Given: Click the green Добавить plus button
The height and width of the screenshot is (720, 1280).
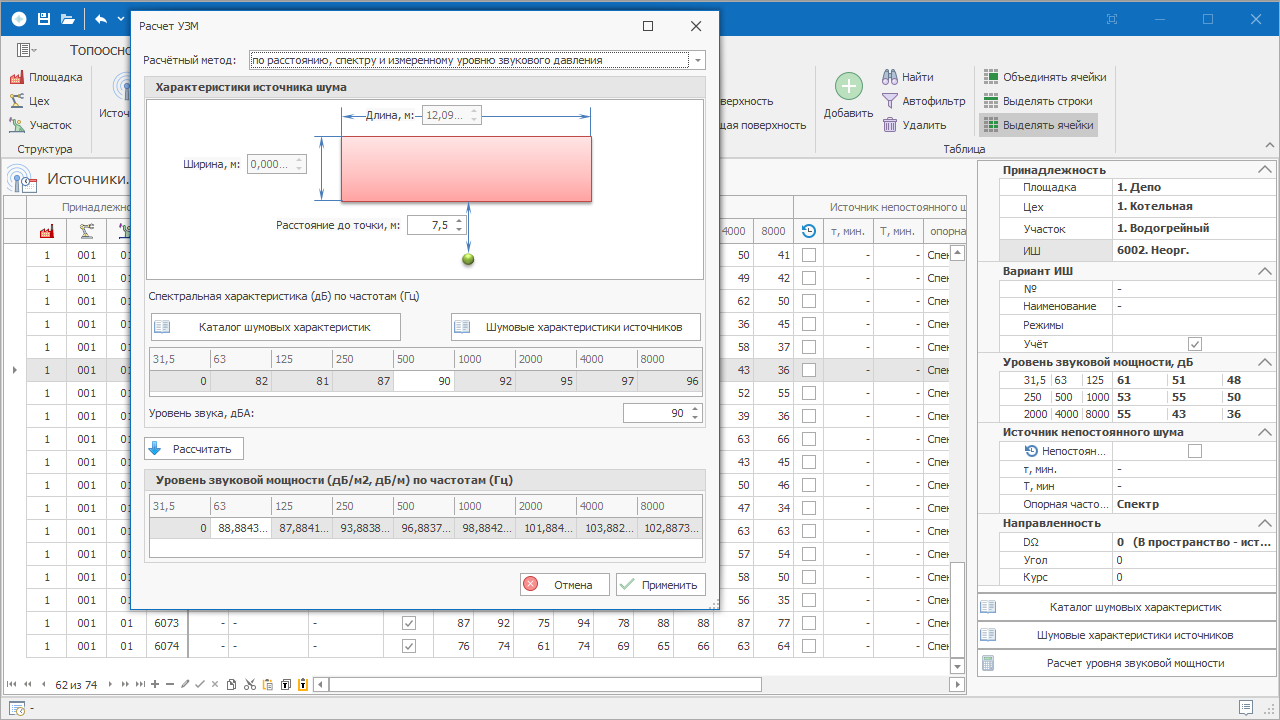Looking at the screenshot, I should click(x=849, y=96).
